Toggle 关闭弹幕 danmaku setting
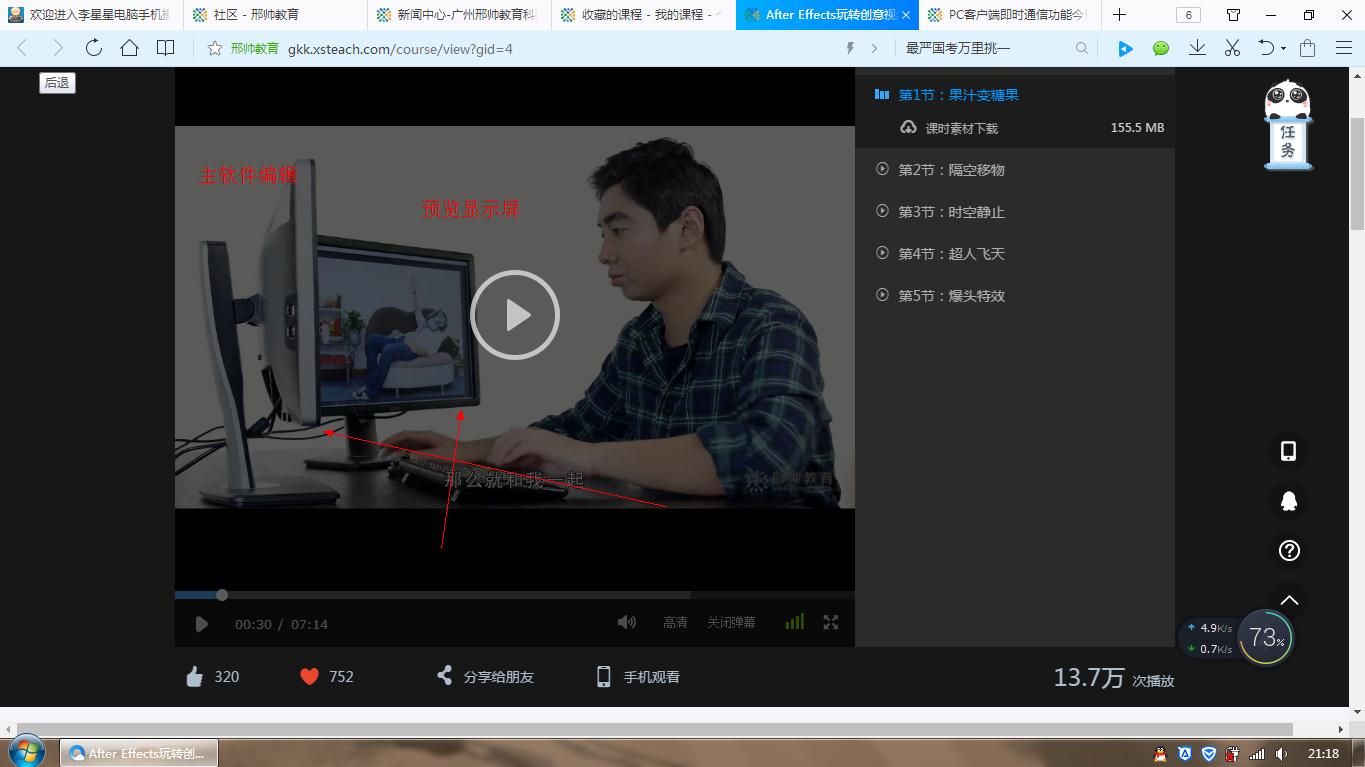This screenshot has width=1365, height=767. click(x=731, y=622)
